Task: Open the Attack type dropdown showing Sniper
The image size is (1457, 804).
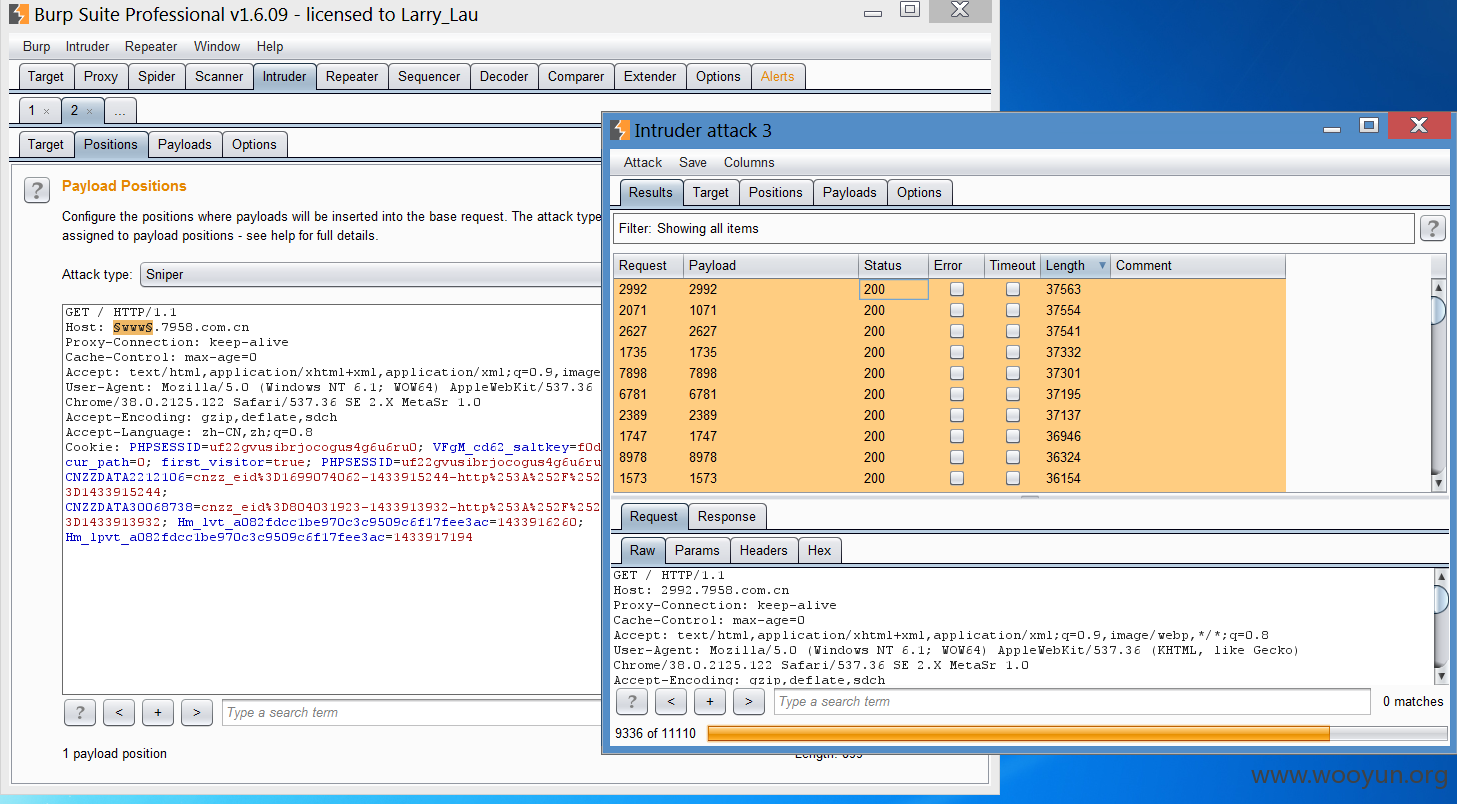Action: click(370, 274)
